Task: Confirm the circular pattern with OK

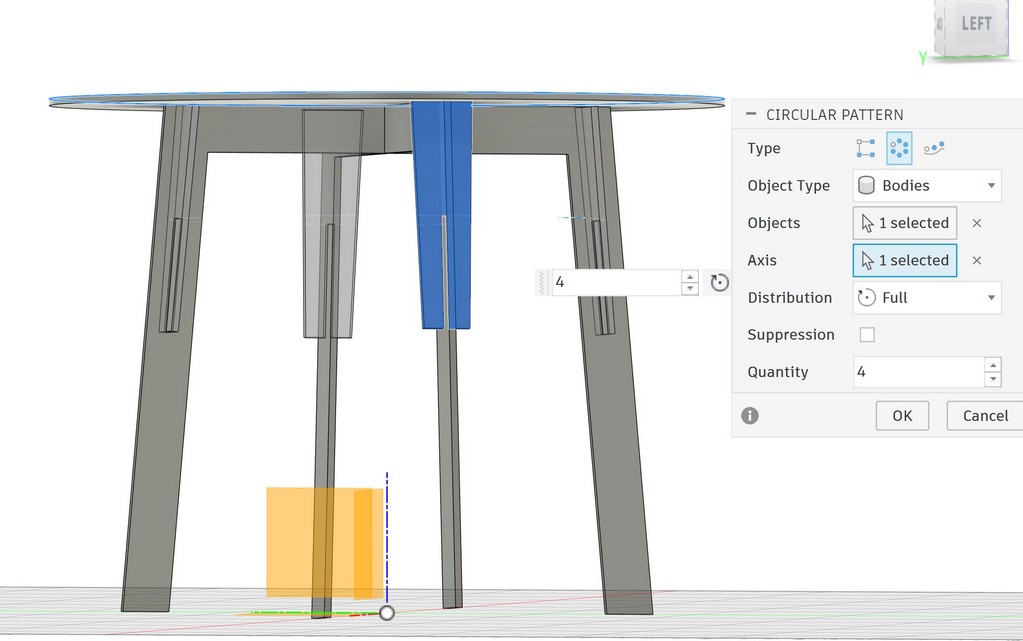Action: click(x=902, y=416)
